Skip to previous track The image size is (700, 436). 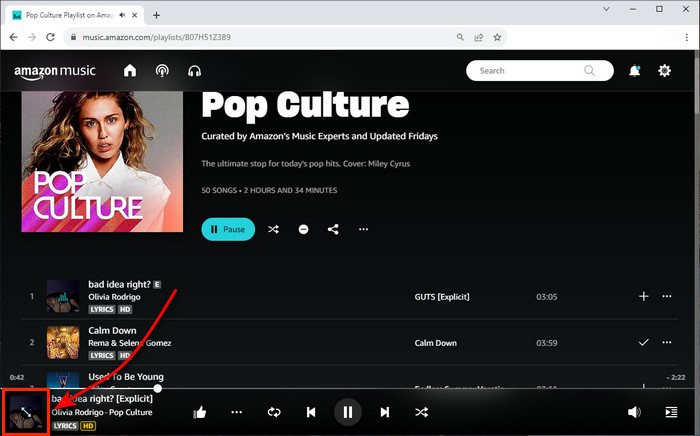click(311, 412)
